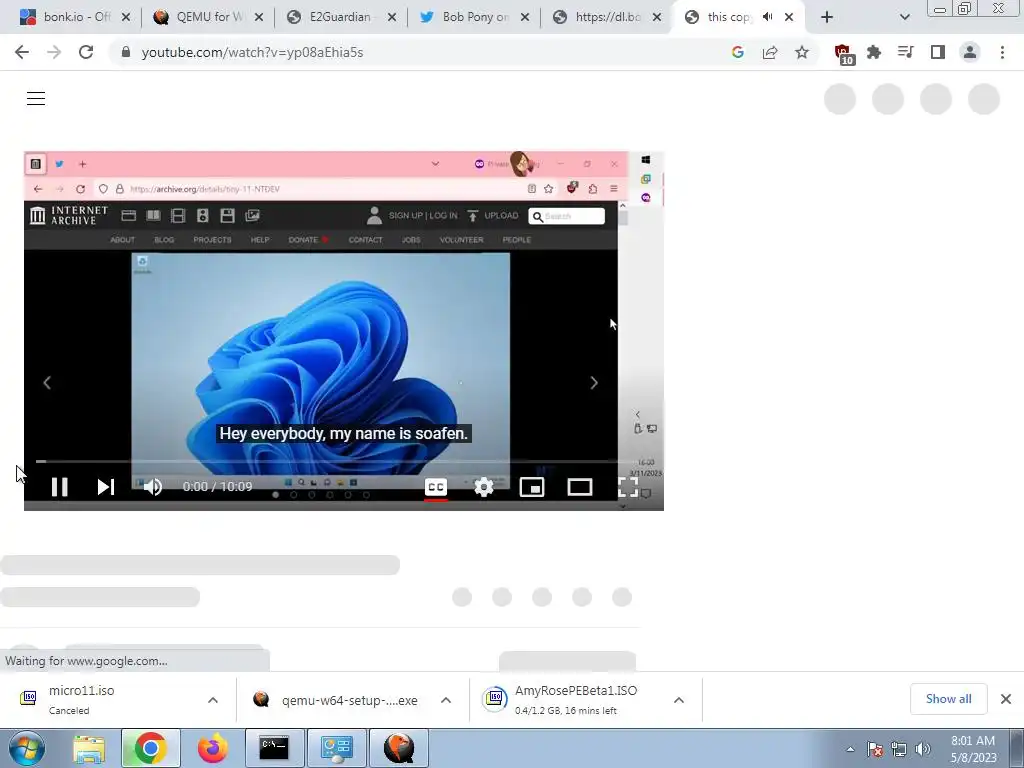This screenshot has width=1024, height=768.
Task: Open Chrome extensions puzzle icon
Action: pyautogui.click(x=874, y=52)
